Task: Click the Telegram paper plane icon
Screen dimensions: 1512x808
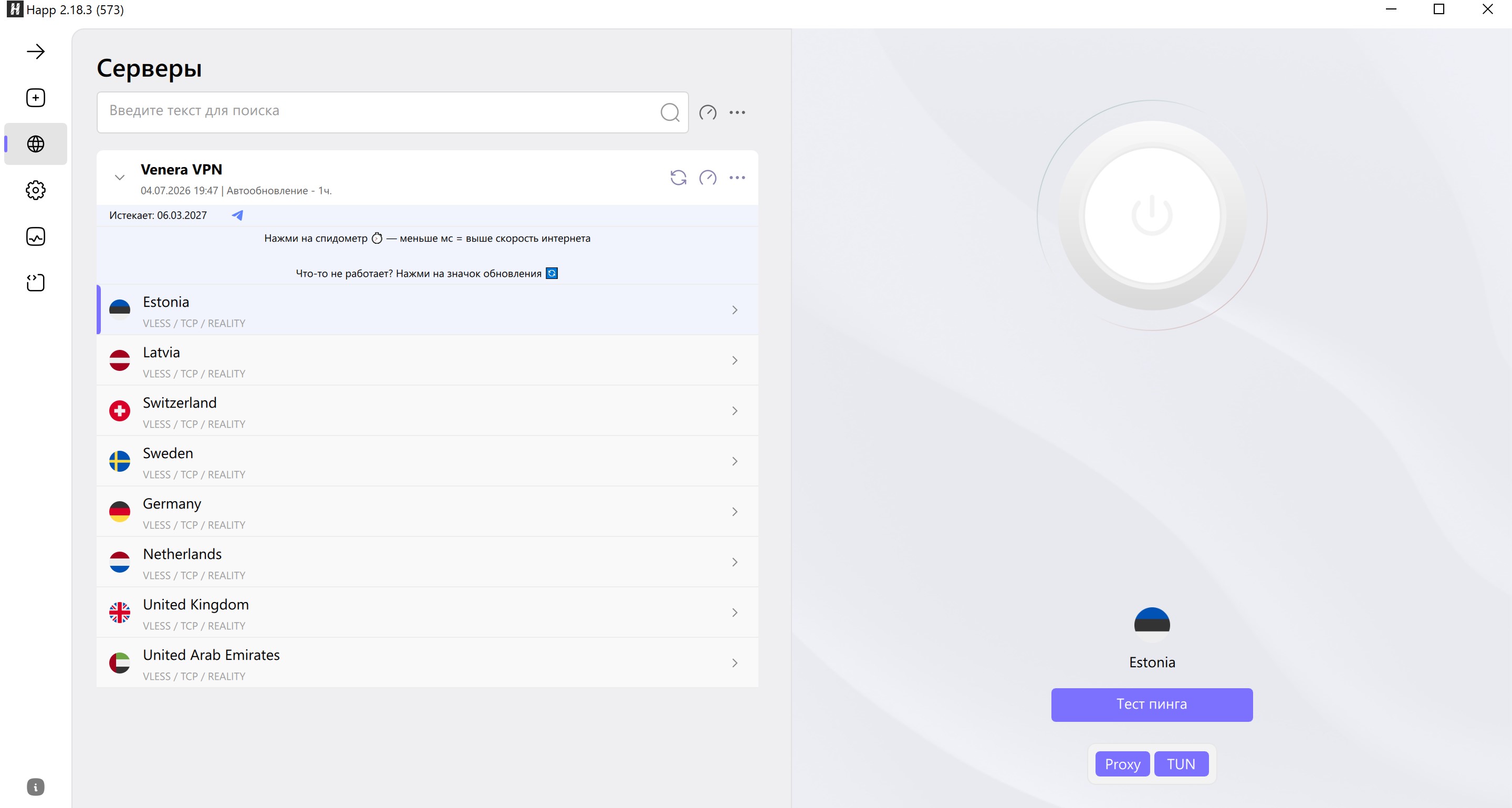Action: (x=237, y=215)
